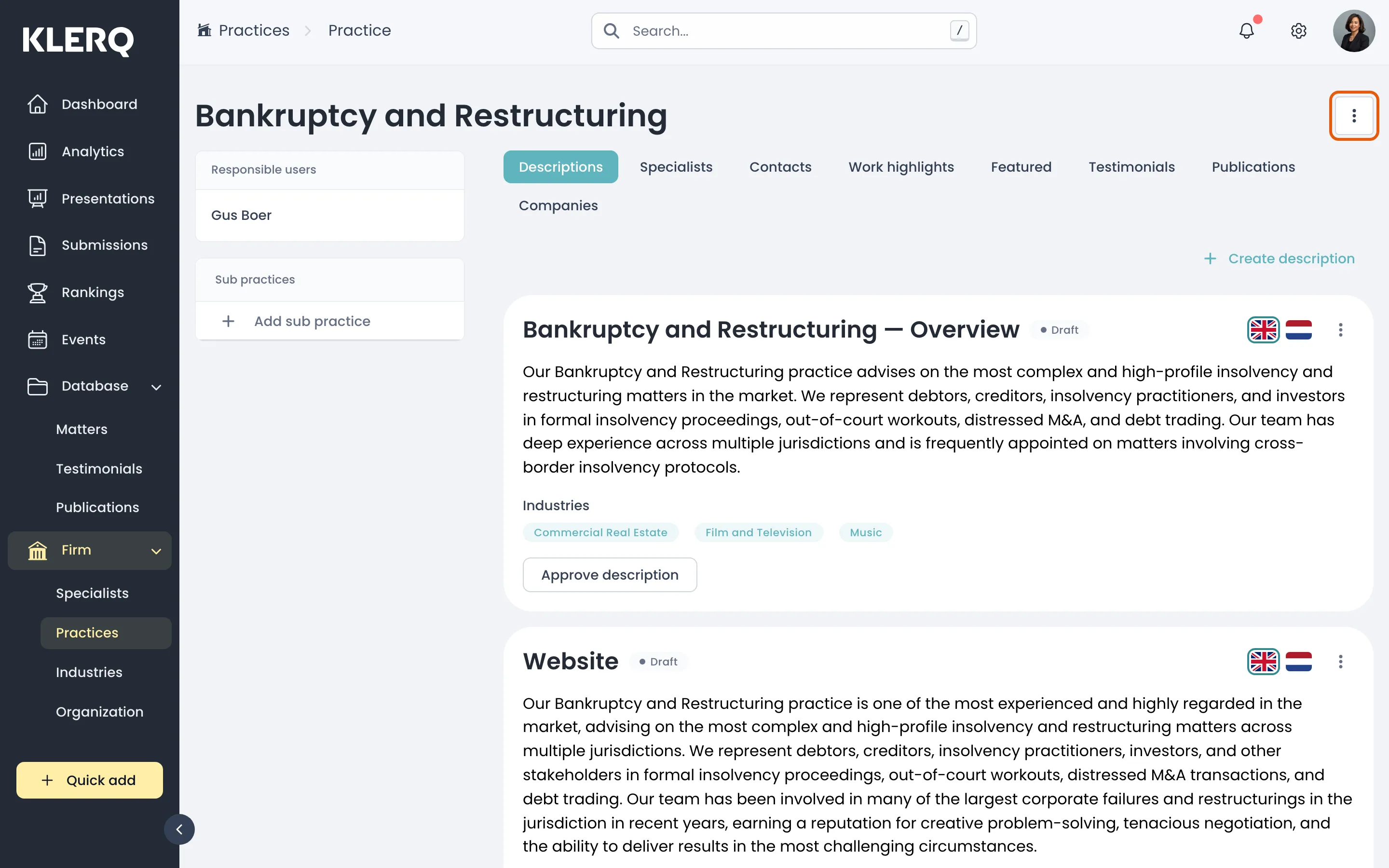Select Dutch flag on Website description

1298,662
